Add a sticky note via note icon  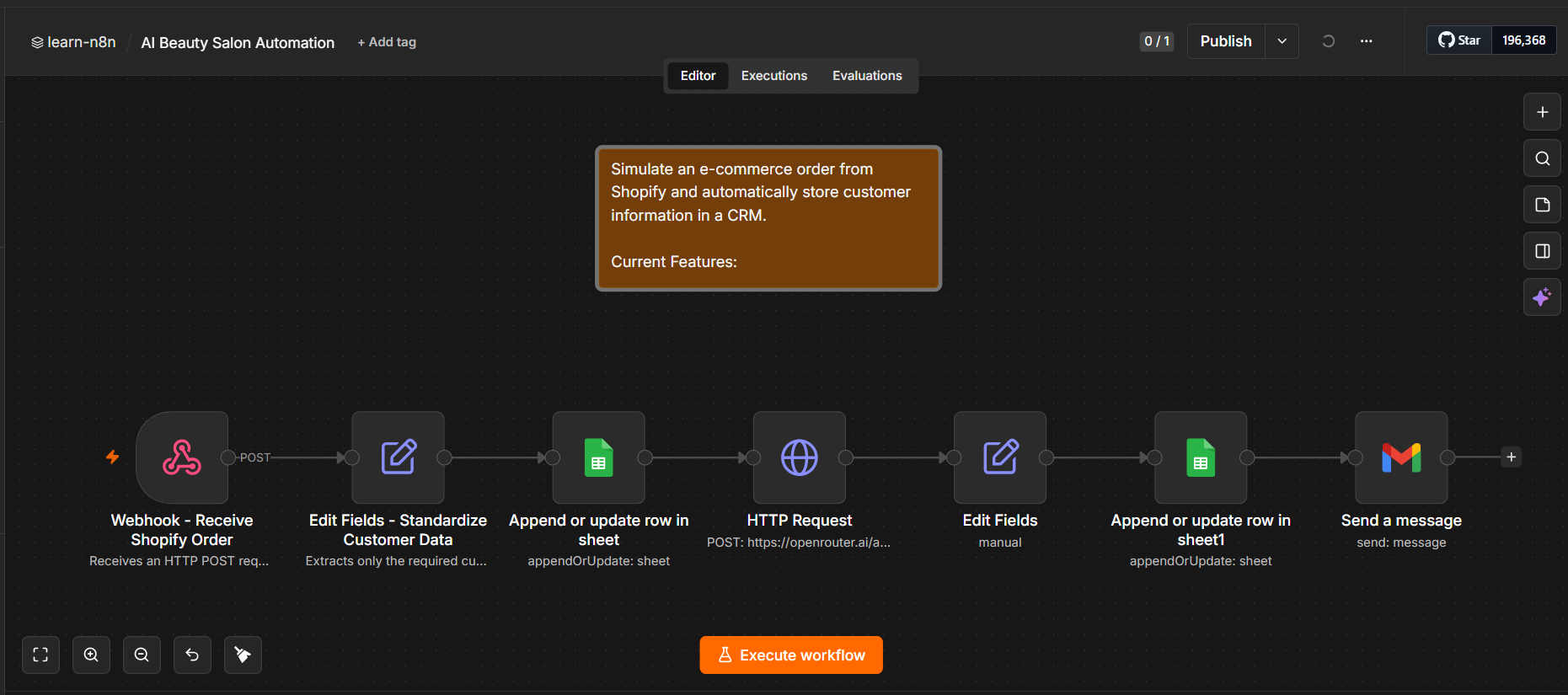click(x=1542, y=205)
